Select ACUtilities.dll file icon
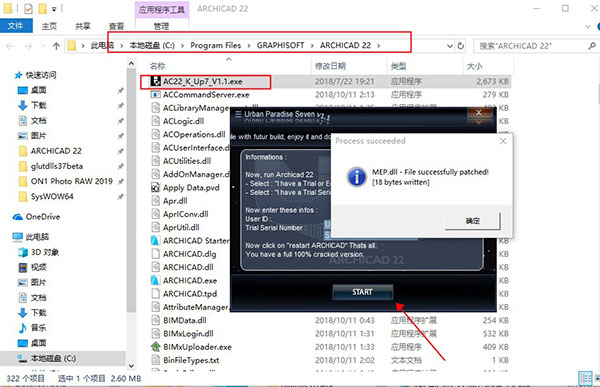 coord(155,161)
